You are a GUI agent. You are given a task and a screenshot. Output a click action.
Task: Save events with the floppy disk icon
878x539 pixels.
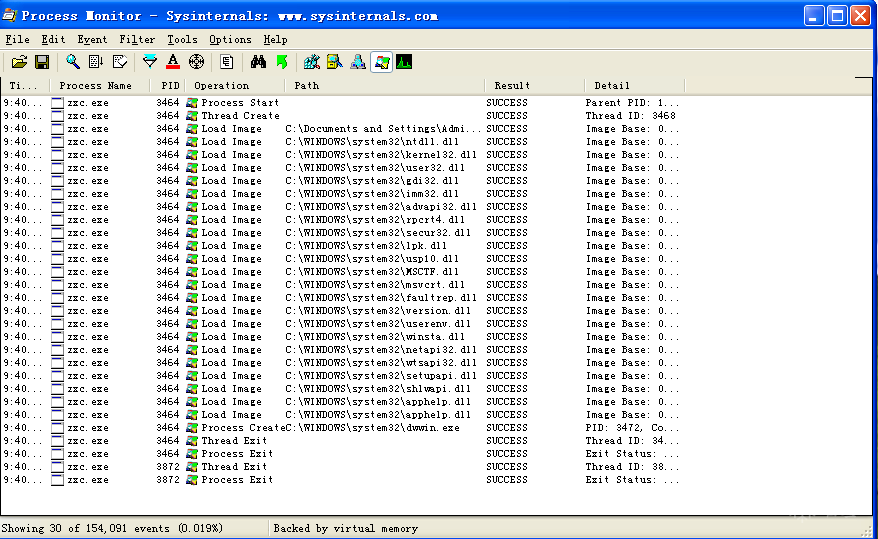tap(42, 62)
